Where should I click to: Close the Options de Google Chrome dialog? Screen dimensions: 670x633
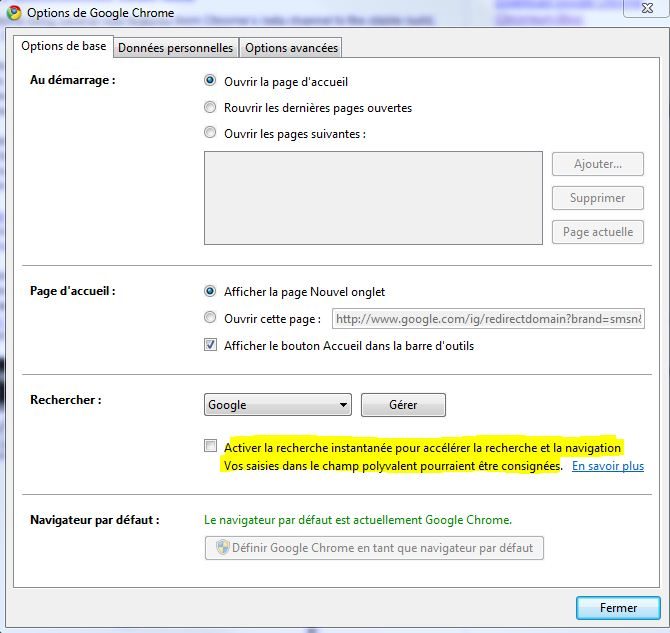[x=646, y=8]
